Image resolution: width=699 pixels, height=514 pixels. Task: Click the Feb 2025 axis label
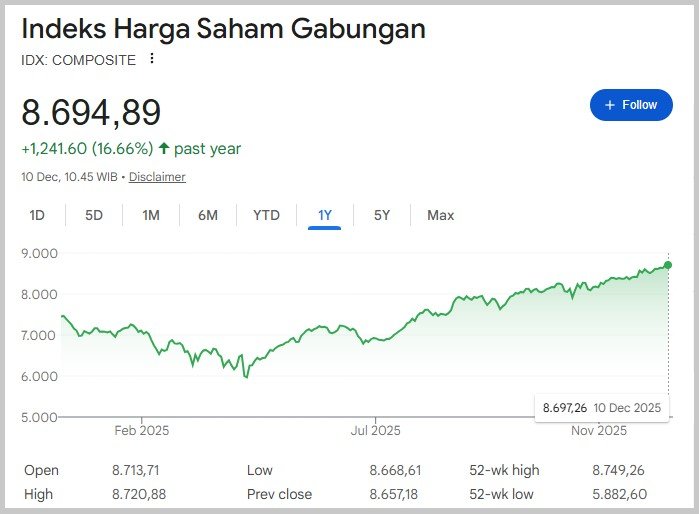(x=142, y=431)
